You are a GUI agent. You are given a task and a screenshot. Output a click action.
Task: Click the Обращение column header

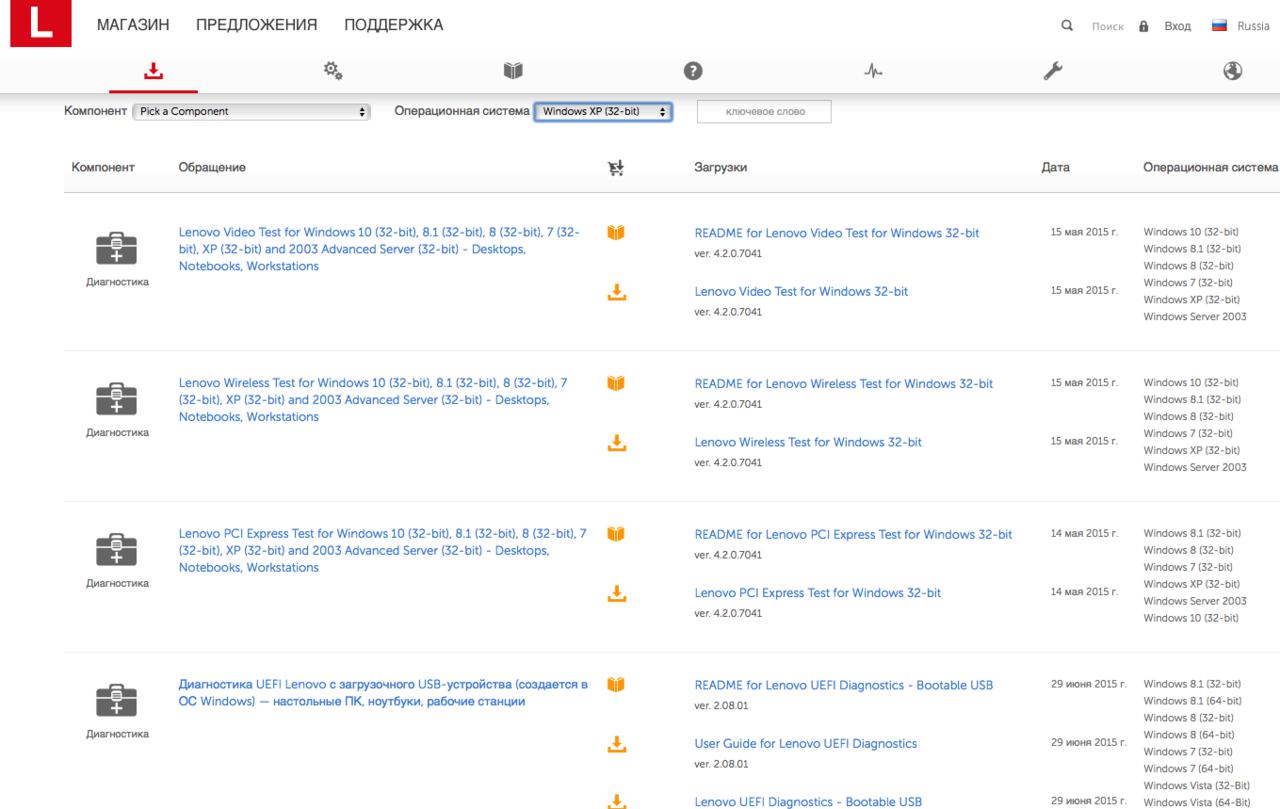click(212, 168)
